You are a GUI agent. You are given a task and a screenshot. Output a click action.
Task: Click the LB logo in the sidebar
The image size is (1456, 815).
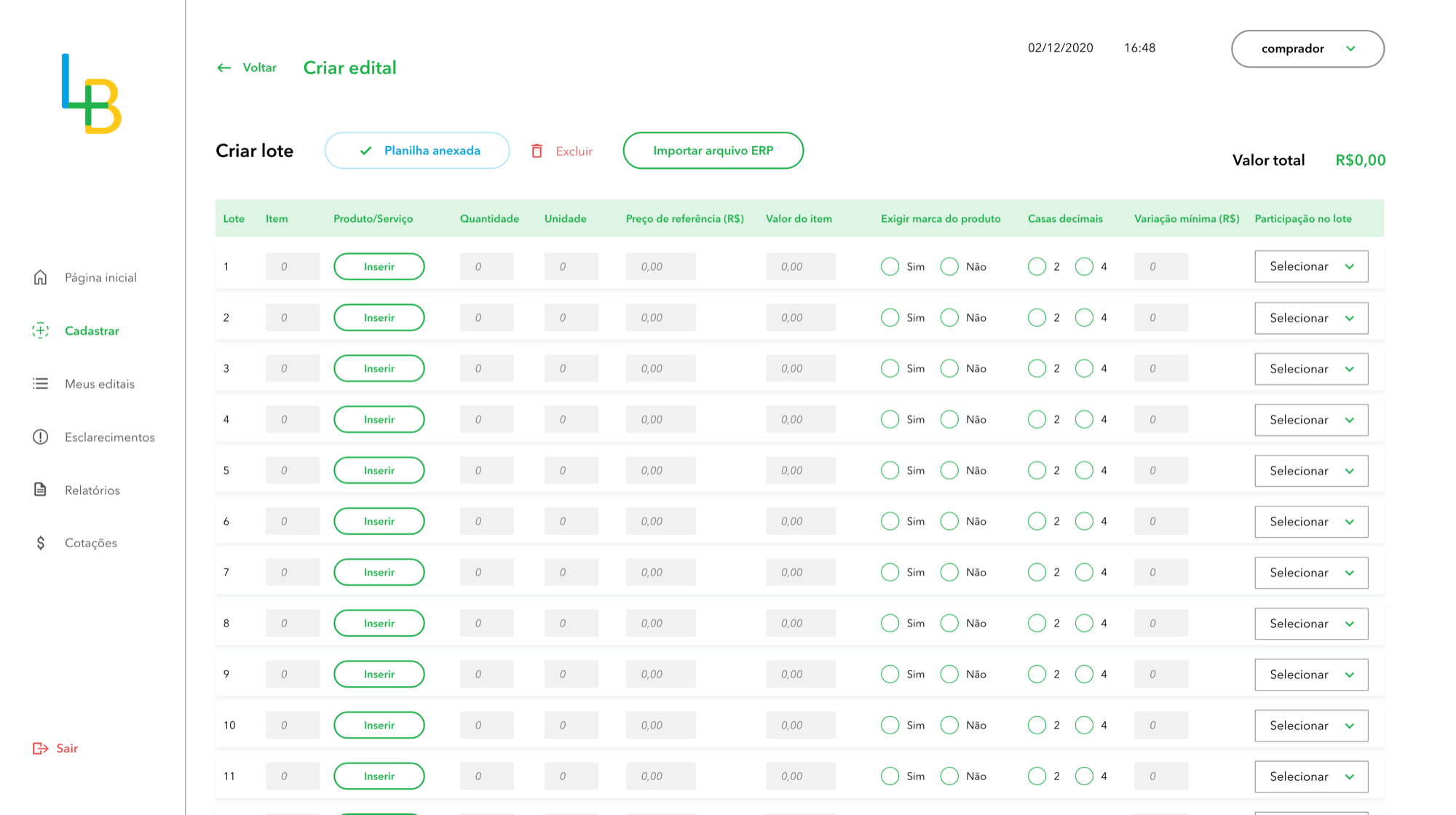pos(92,94)
